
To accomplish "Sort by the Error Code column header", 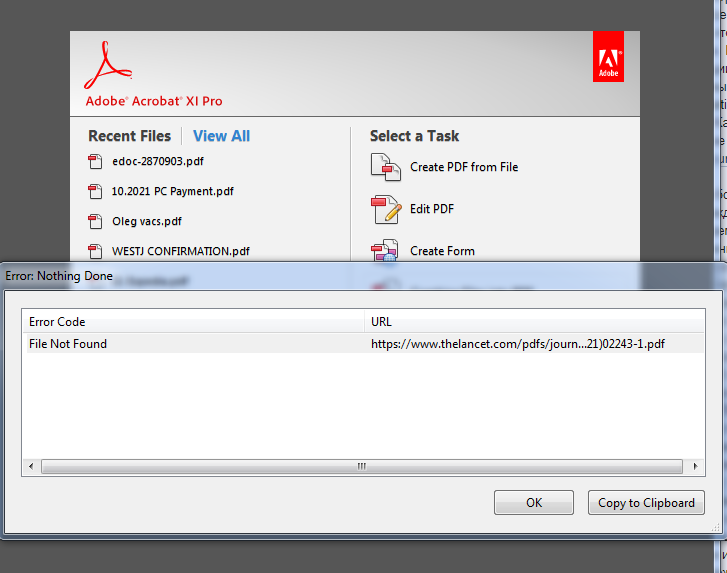I will tap(193, 321).
